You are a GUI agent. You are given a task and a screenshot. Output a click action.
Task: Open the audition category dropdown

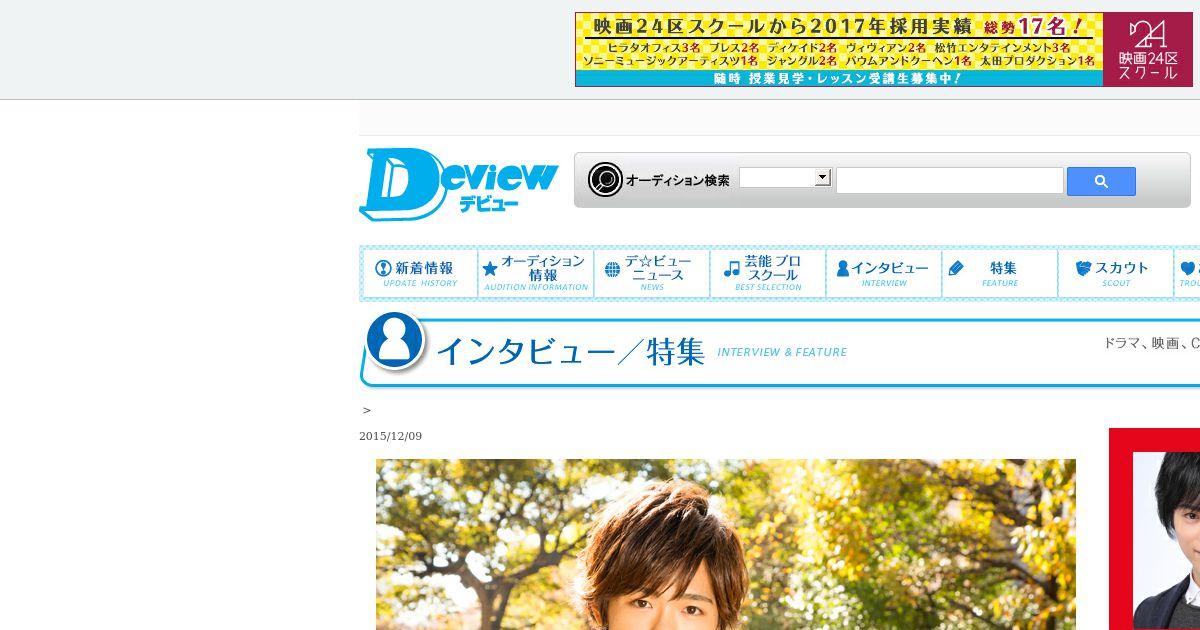click(x=785, y=178)
